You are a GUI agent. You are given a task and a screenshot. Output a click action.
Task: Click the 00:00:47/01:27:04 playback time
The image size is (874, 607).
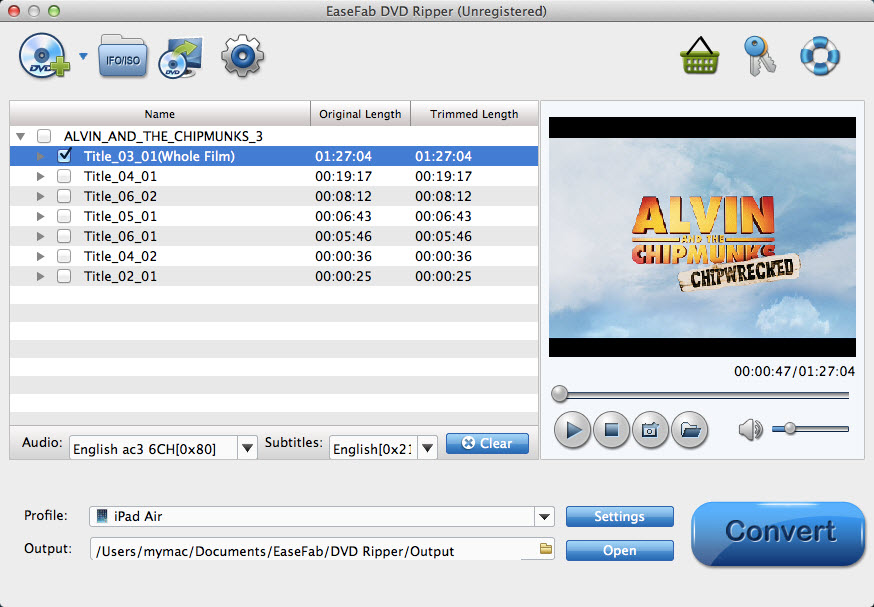click(794, 371)
